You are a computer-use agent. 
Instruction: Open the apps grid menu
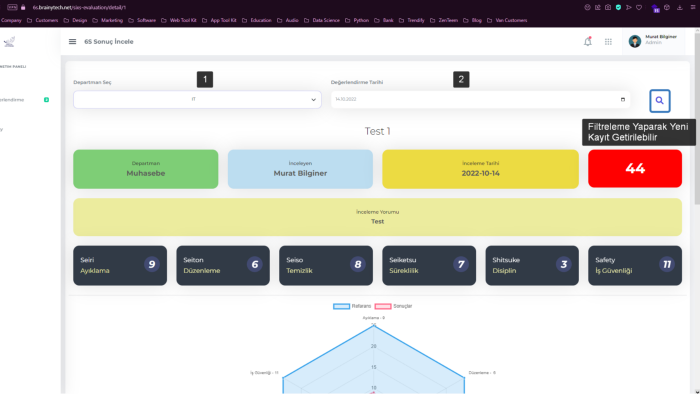[x=608, y=41]
